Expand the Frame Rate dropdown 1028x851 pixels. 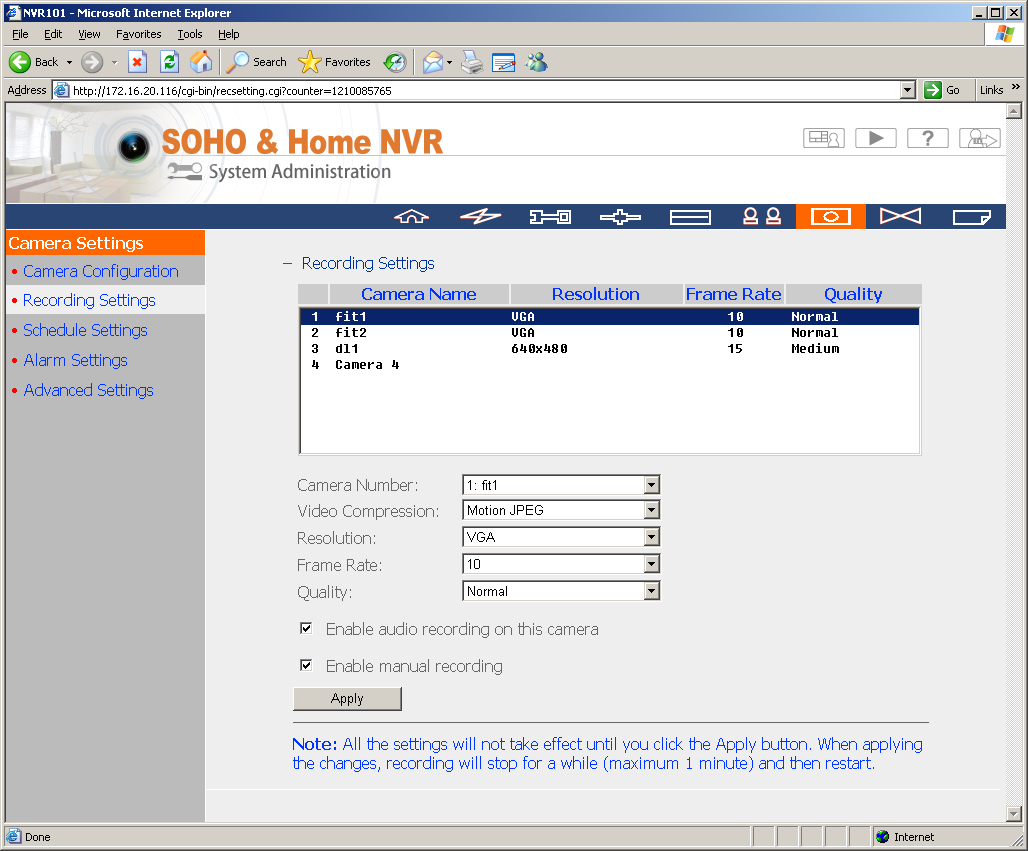click(x=651, y=564)
